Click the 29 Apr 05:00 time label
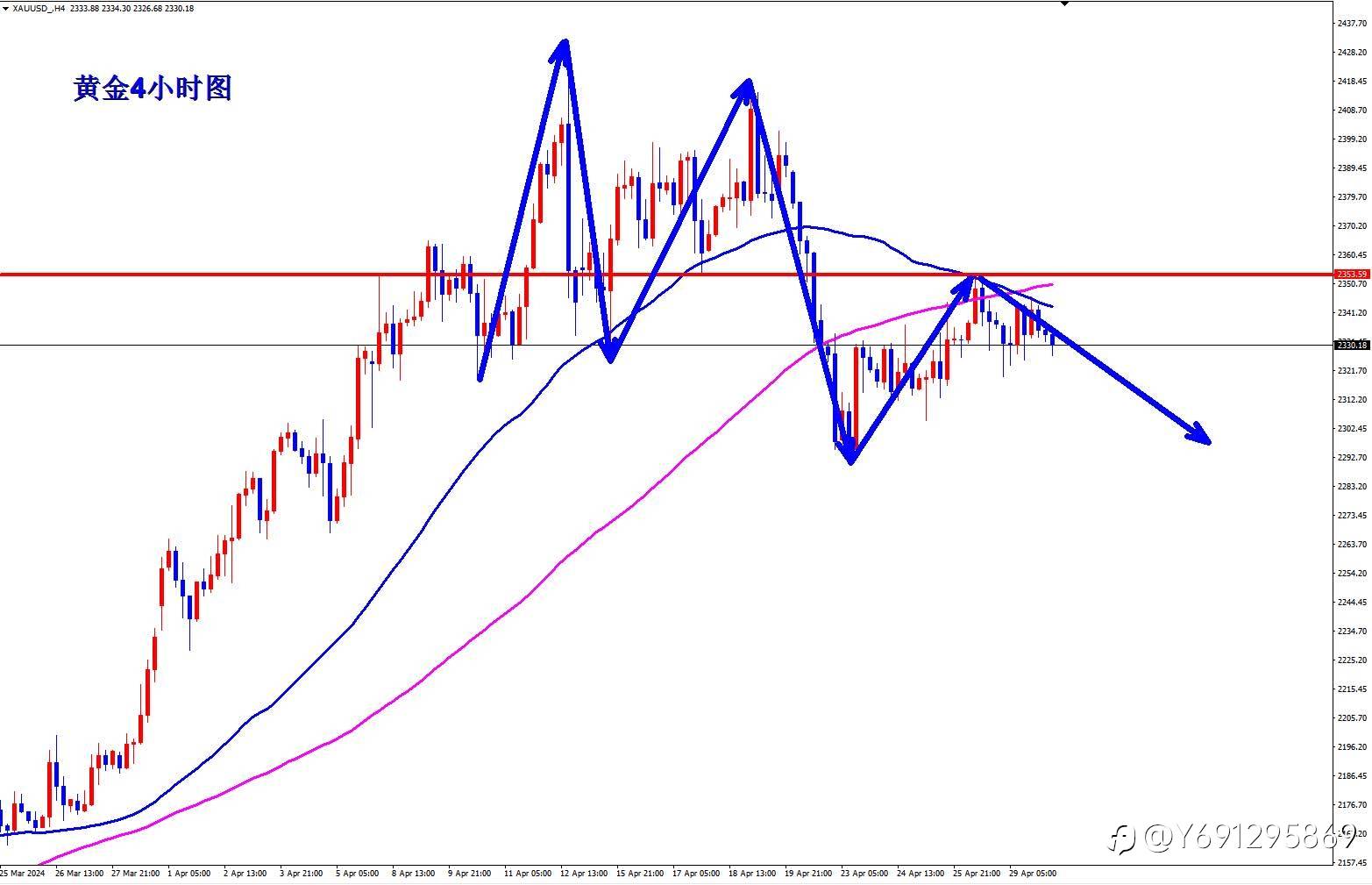Image resolution: width=1372 pixels, height=885 pixels. pos(1033,874)
